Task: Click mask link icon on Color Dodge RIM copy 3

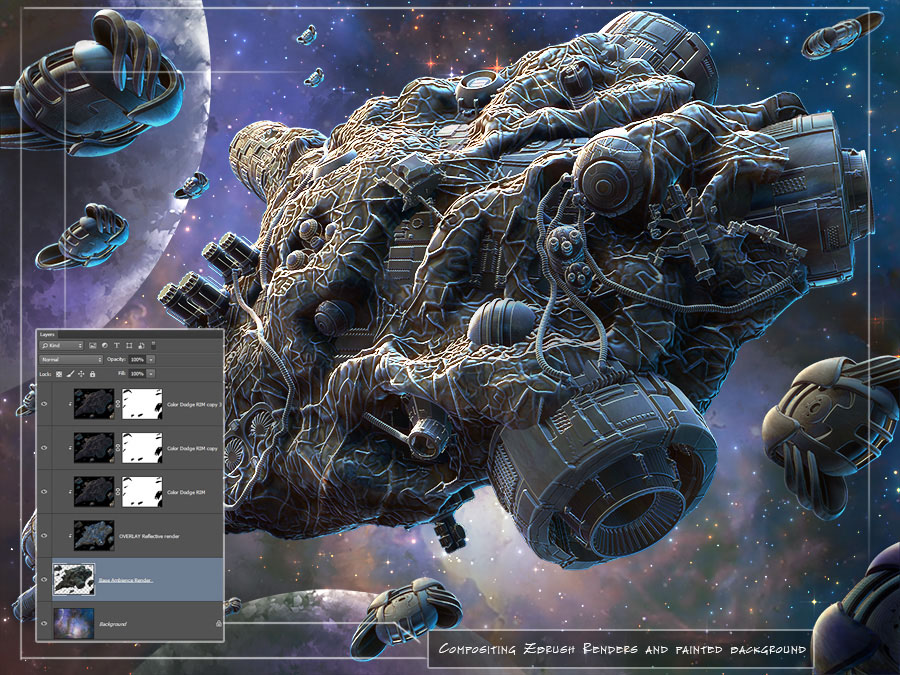Action: 118,404
